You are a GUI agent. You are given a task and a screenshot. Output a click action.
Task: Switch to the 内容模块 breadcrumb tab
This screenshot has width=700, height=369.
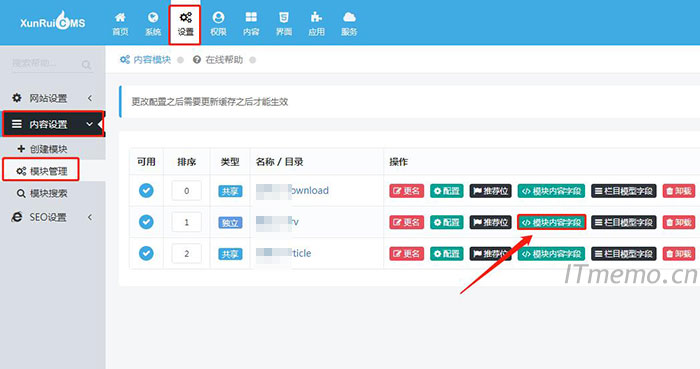tap(146, 60)
